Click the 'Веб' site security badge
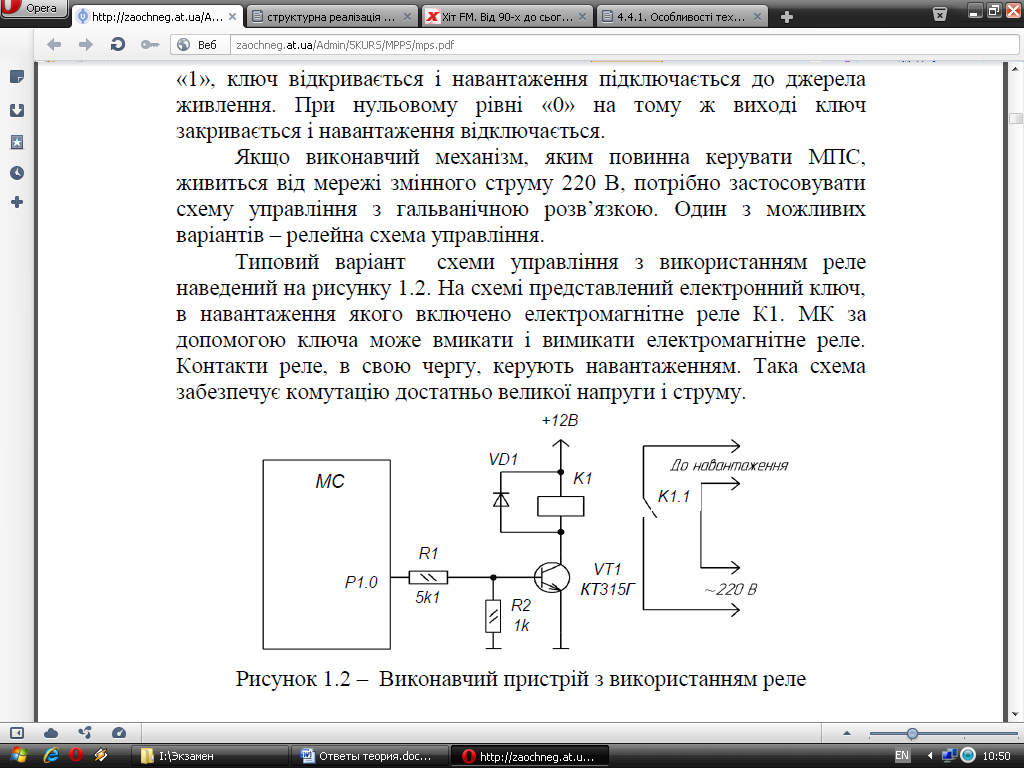The height and width of the screenshot is (768, 1024). pyautogui.click(x=198, y=44)
